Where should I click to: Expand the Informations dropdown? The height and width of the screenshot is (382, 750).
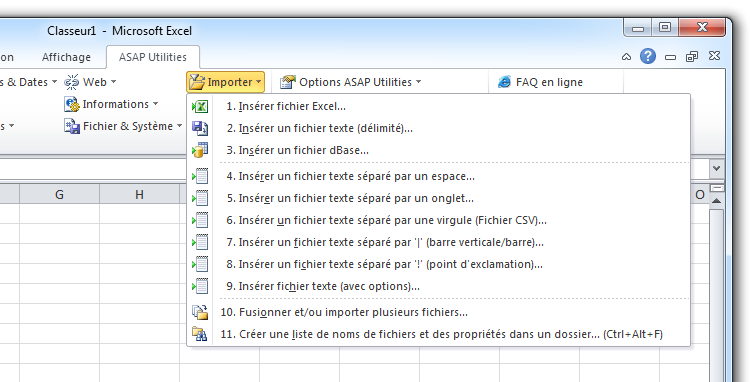click(111, 104)
